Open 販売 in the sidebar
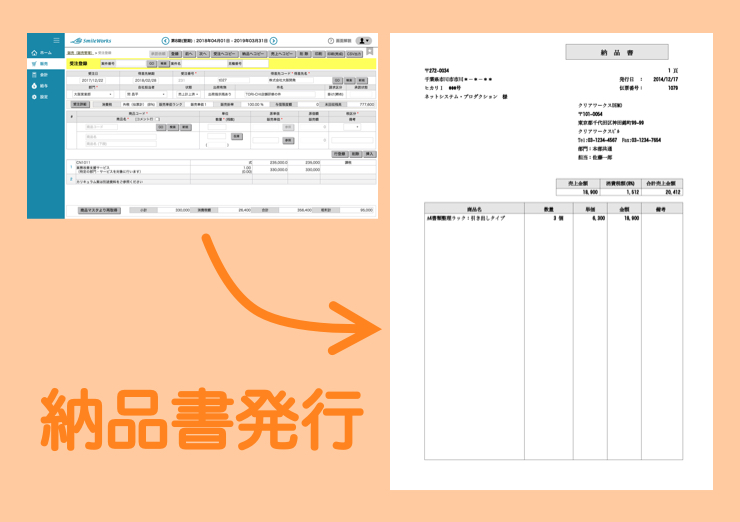The width and height of the screenshot is (740, 522). [46, 63]
